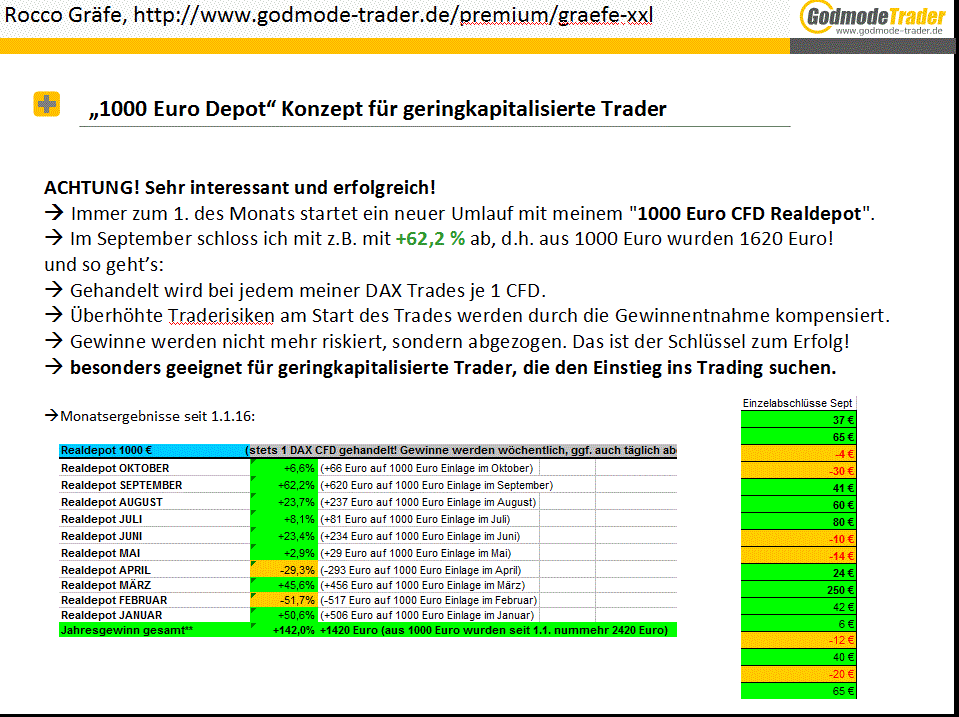Click "Monatsergebnisse seit 1.1.16:"
The height and width of the screenshot is (717, 959).
150,416
